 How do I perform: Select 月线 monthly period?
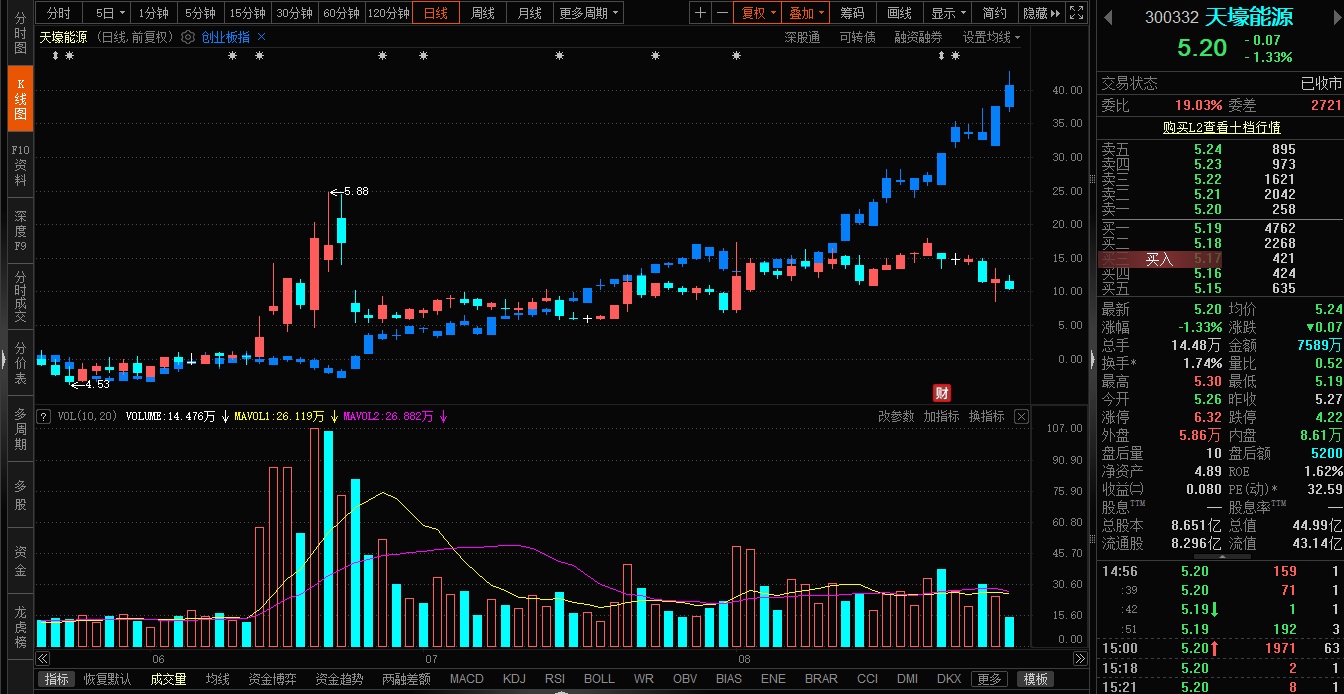530,13
